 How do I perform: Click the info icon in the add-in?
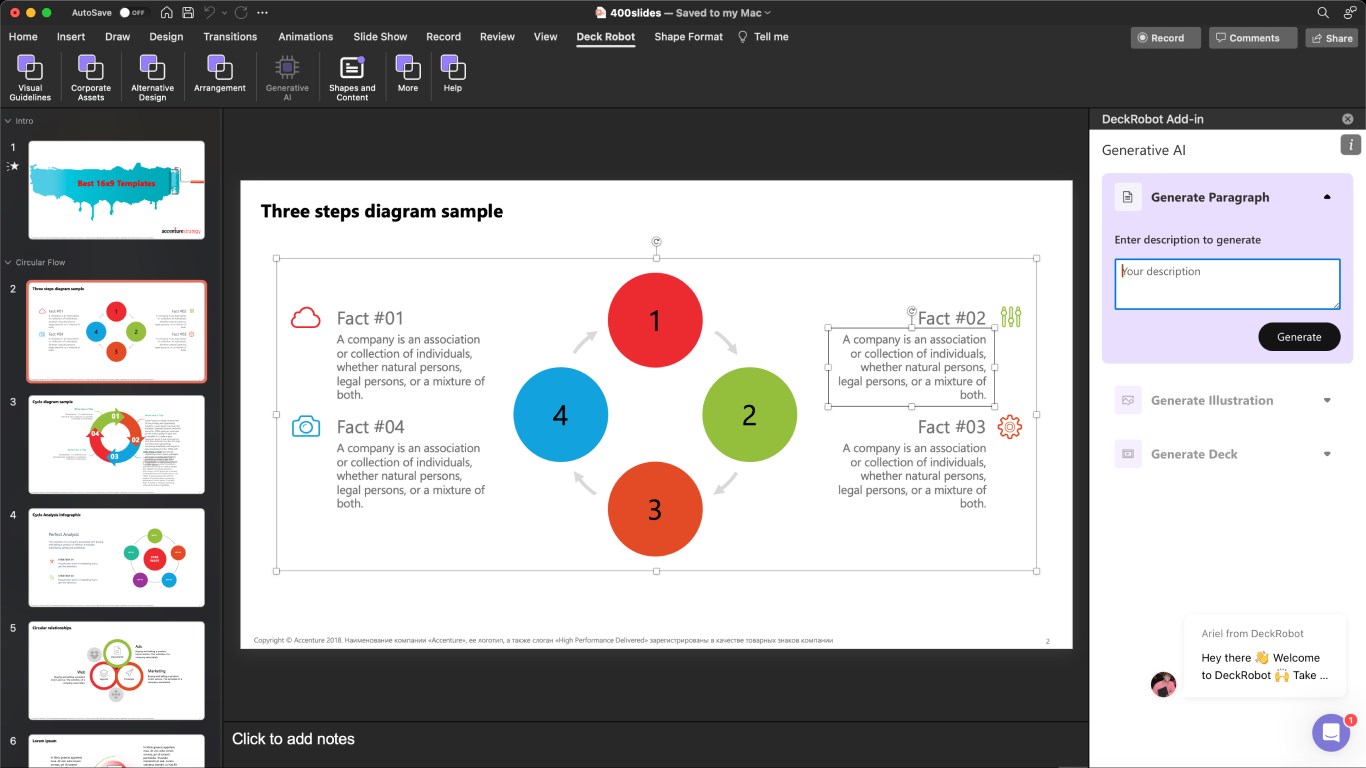click(x=1351, y=145)
